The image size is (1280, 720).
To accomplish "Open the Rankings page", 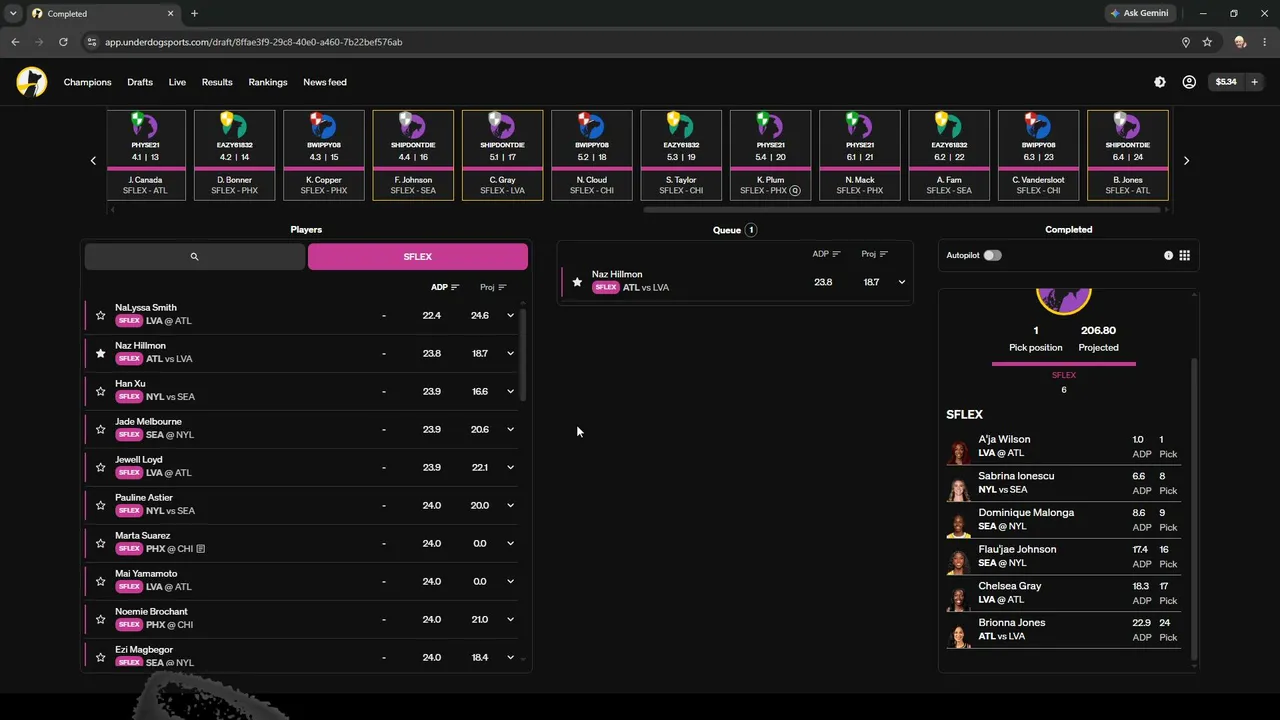I will 268,82.
